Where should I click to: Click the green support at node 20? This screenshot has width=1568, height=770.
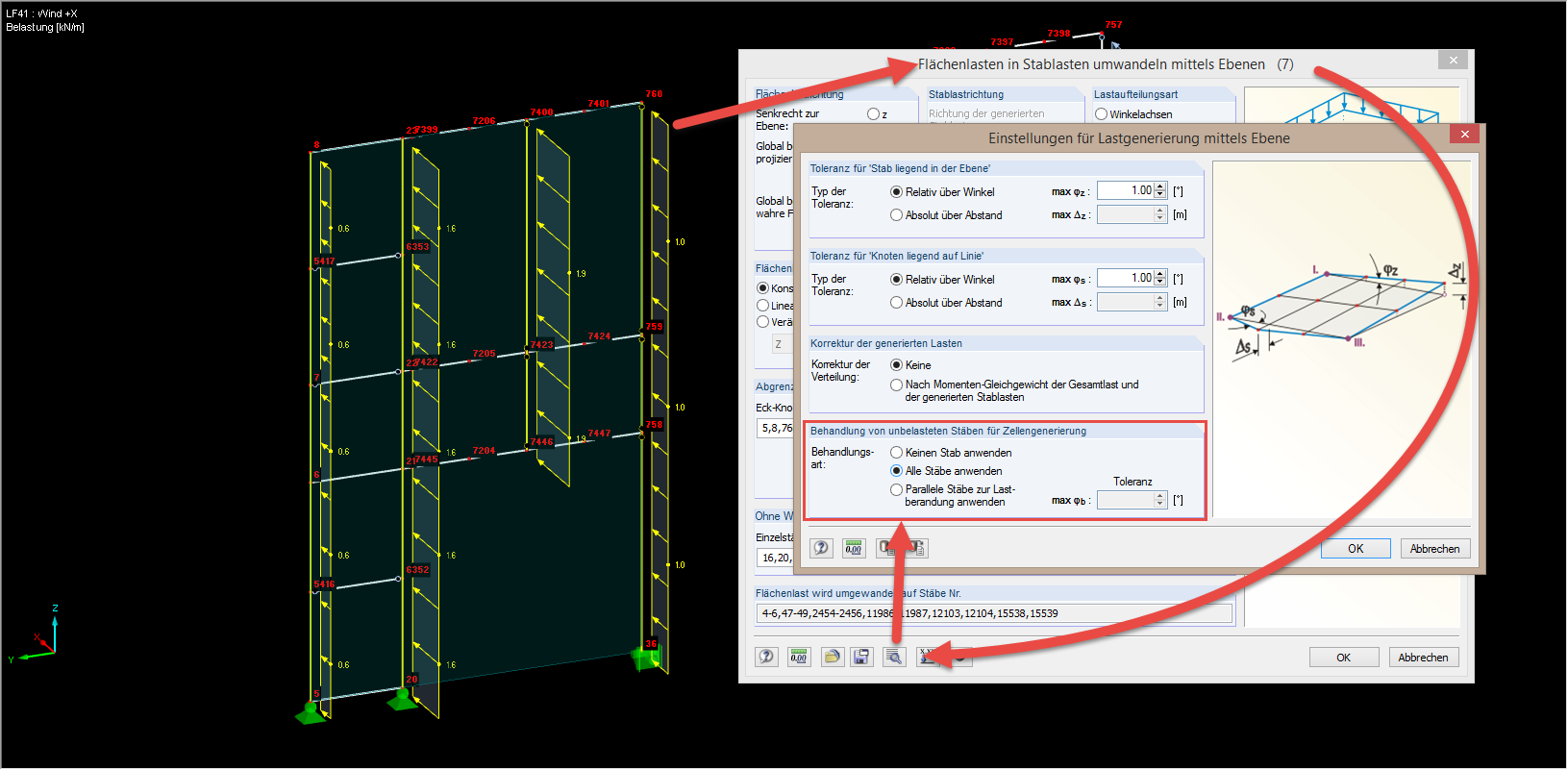click(x=403, y=699)
